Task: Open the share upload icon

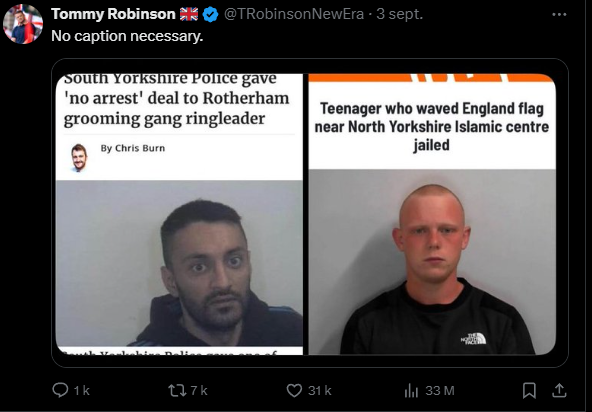Action: point(559,390)
